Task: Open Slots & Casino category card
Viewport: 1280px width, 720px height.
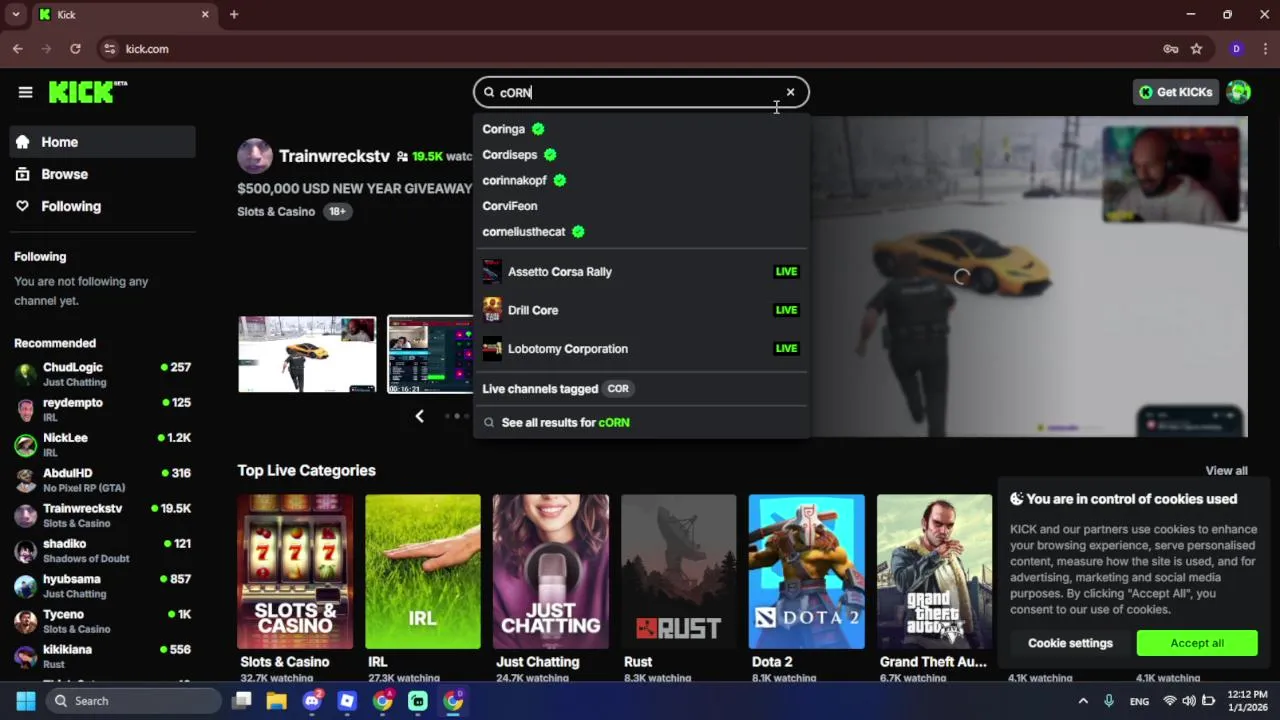Action: pos(295,572)
